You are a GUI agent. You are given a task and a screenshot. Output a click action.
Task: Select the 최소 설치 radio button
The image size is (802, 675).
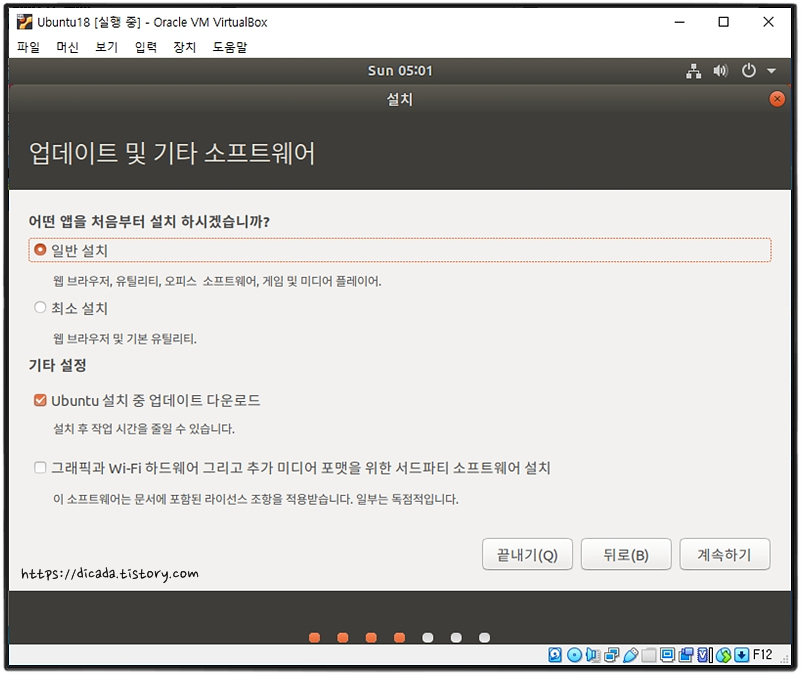click(40, 307)
